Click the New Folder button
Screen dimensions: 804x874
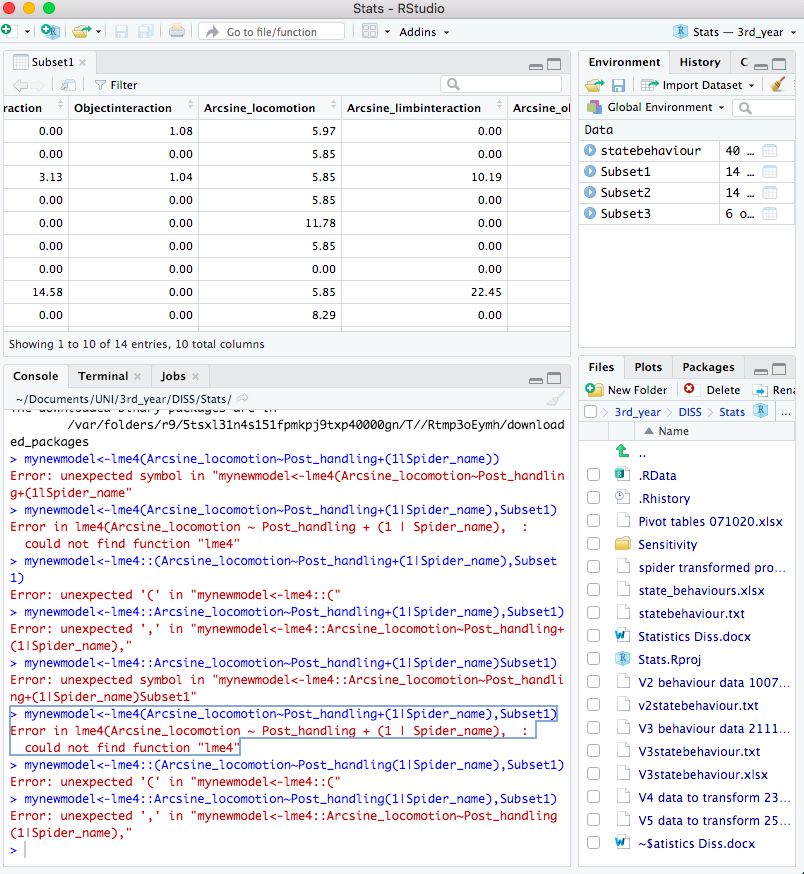click(627, 390)
